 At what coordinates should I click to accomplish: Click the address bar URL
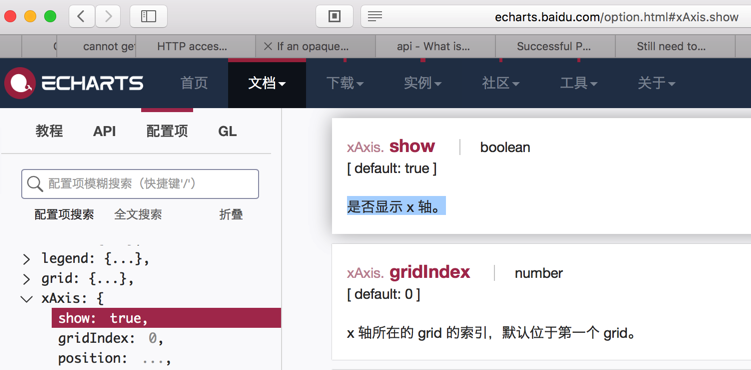point(616,17)
